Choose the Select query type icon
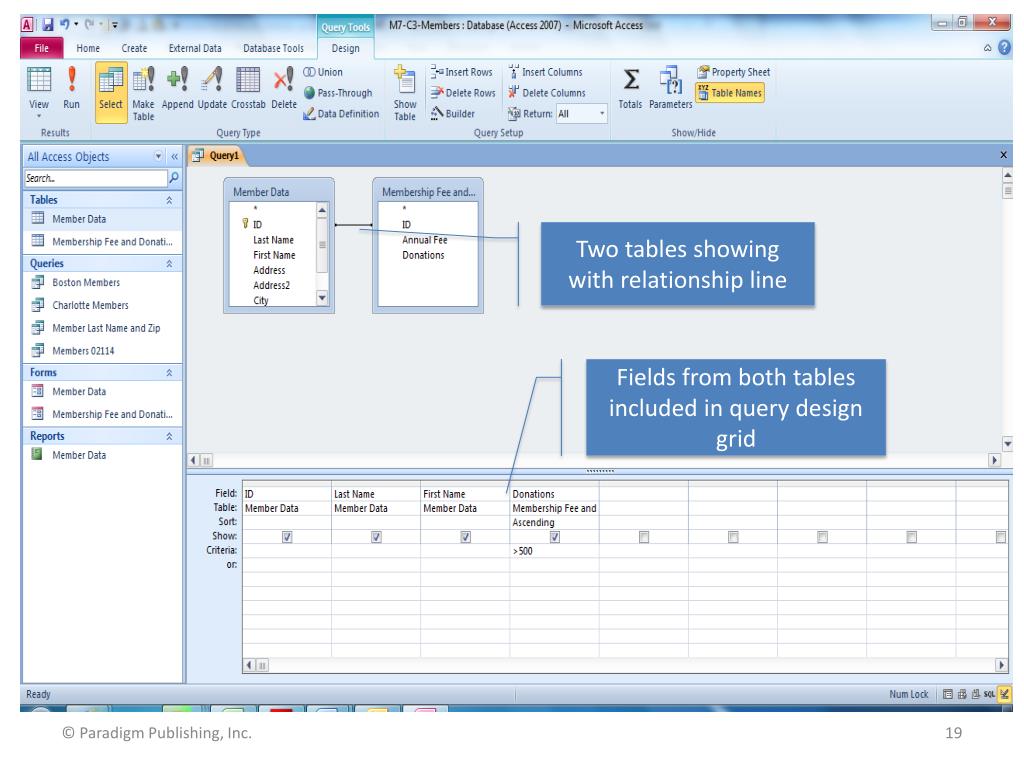Viewport: 1024px width, 768px height. [110, 91]
